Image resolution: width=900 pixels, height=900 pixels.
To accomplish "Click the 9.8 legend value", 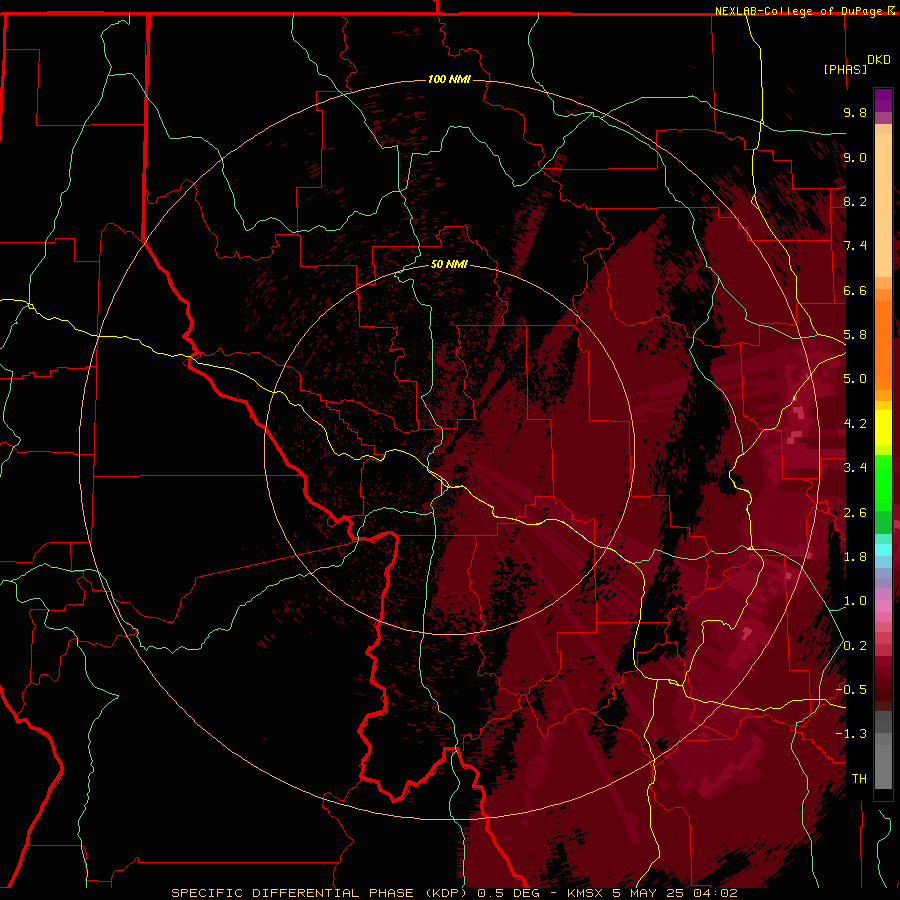I will [x=855, y=112].
